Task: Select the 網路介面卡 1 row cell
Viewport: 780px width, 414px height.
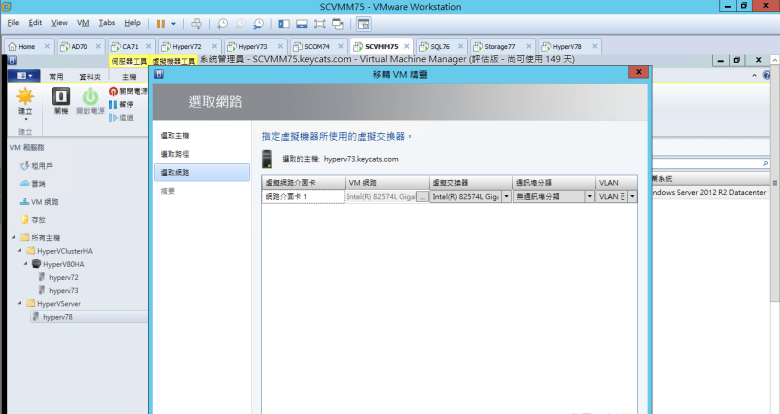Action: click(x=303, y=197)
